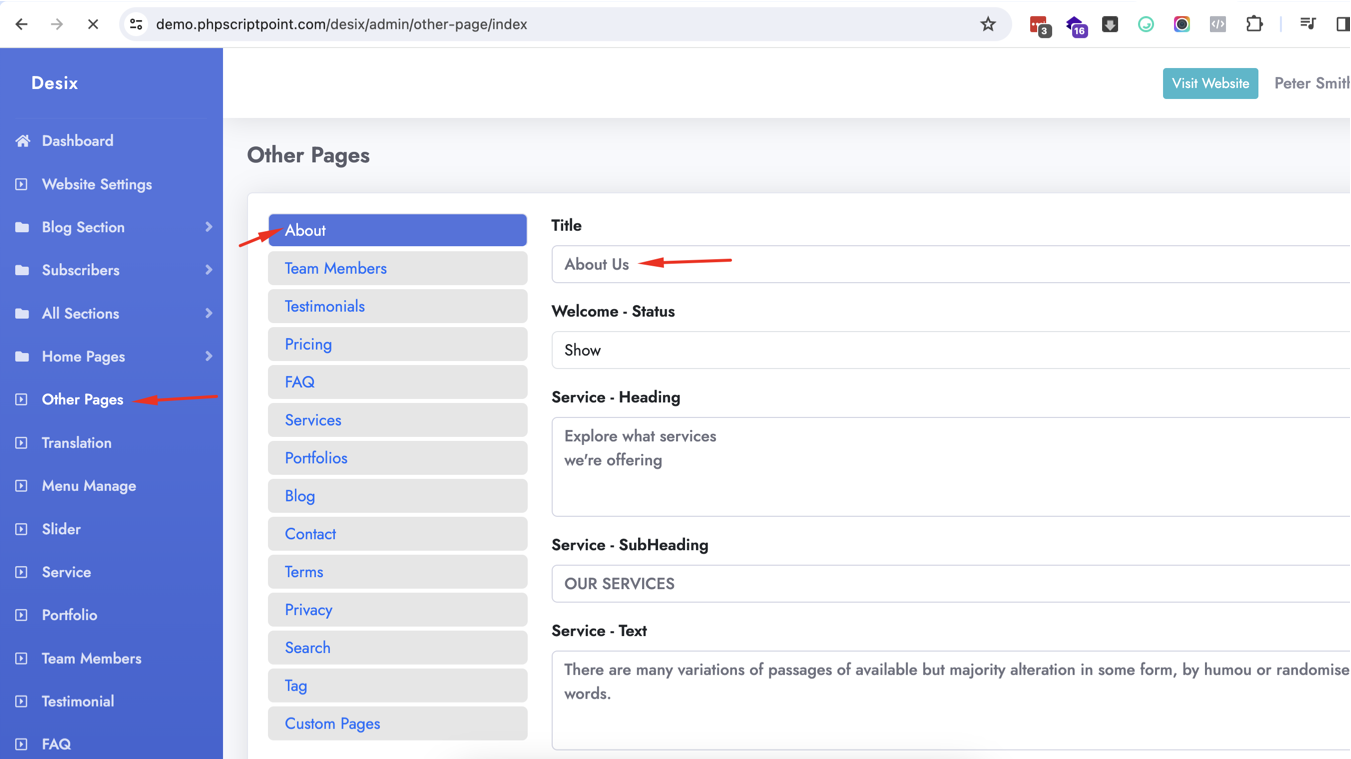
Task: Expand the All Sections chevron
Action: point(208,313)
